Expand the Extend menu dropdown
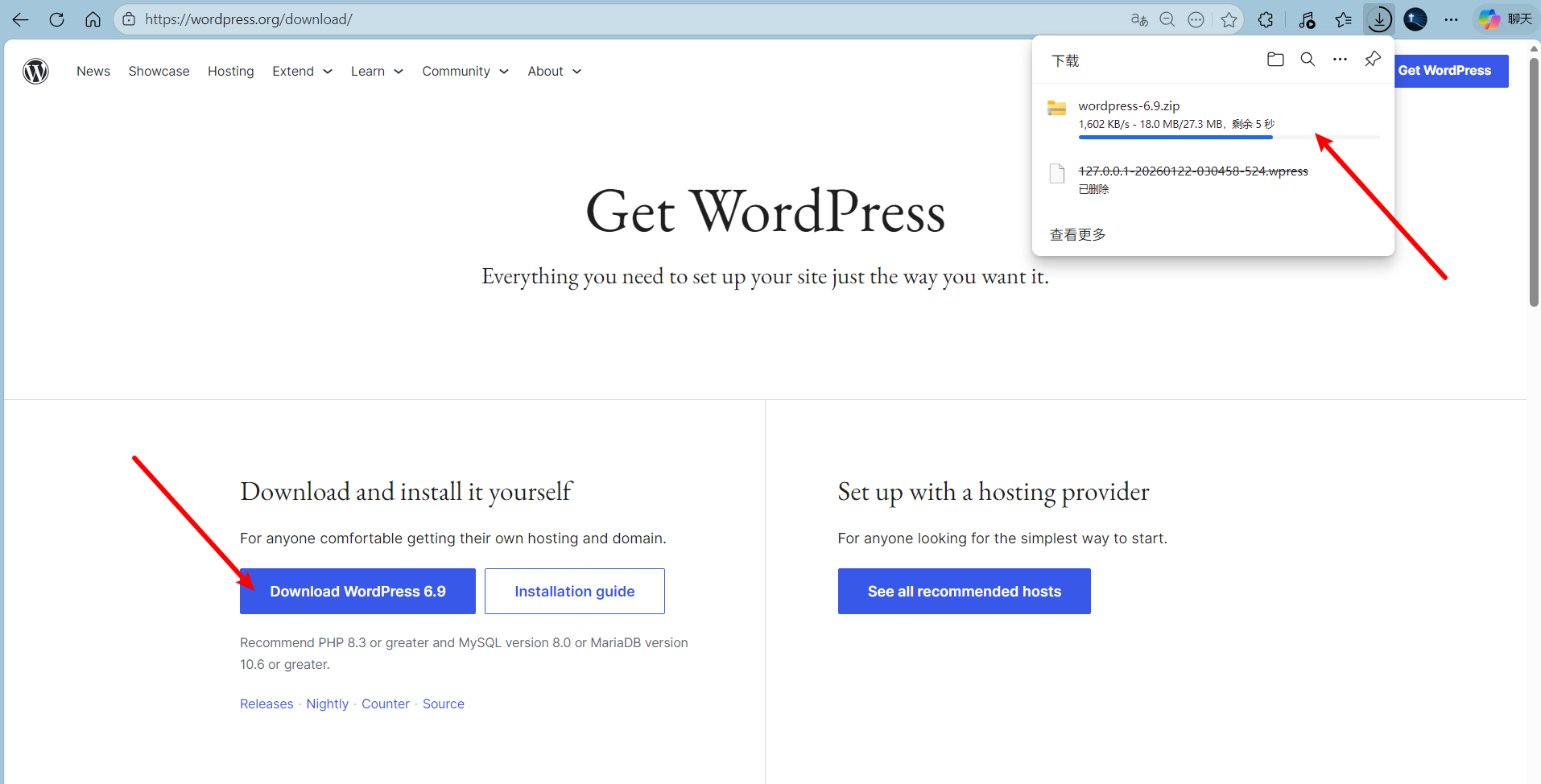Image resolution: width=1541 pixels, height=784 pixels. click(x=302, y=72)
